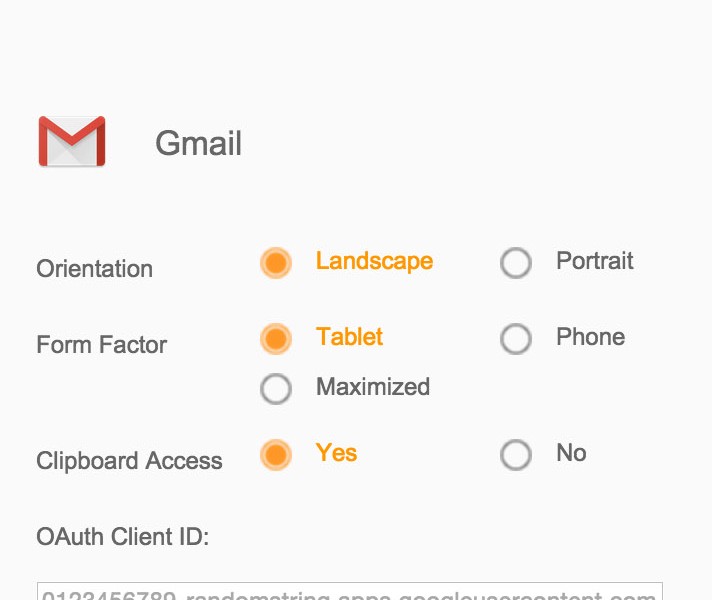Click the Gmail app title text
Image resolution: width=712 pixels, height=600 pixels.
click(x=198, y=144)
